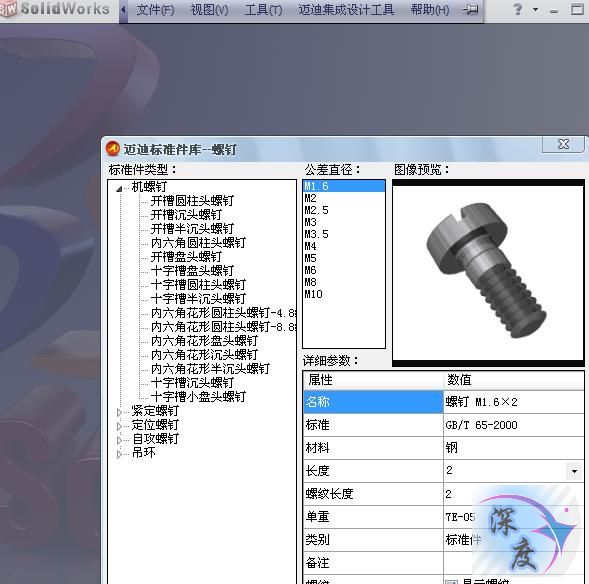Select the 定位螺钉 category label
589x584 pixels.
pyautogui.click(x=155, y=425)
